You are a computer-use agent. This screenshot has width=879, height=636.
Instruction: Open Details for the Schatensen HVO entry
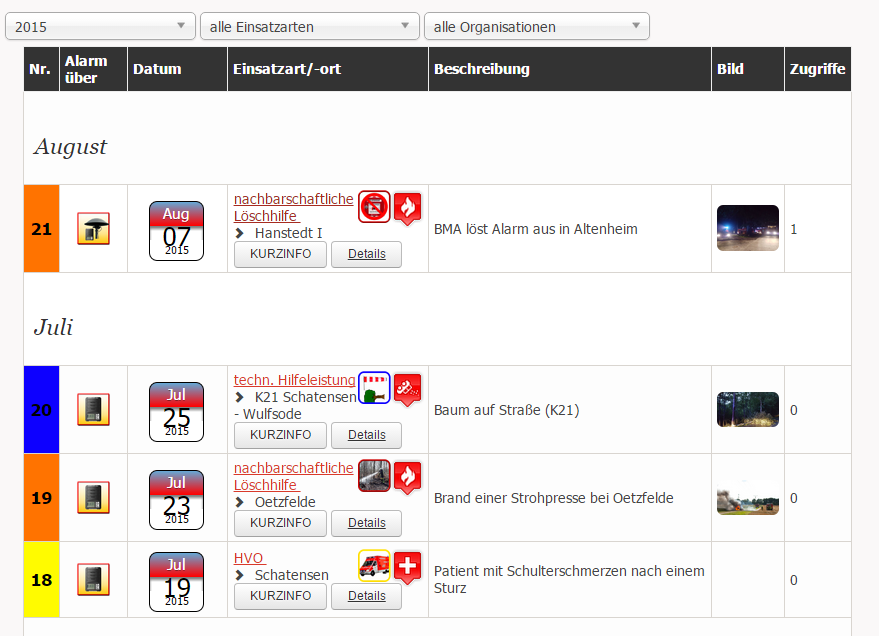point(366,596)
